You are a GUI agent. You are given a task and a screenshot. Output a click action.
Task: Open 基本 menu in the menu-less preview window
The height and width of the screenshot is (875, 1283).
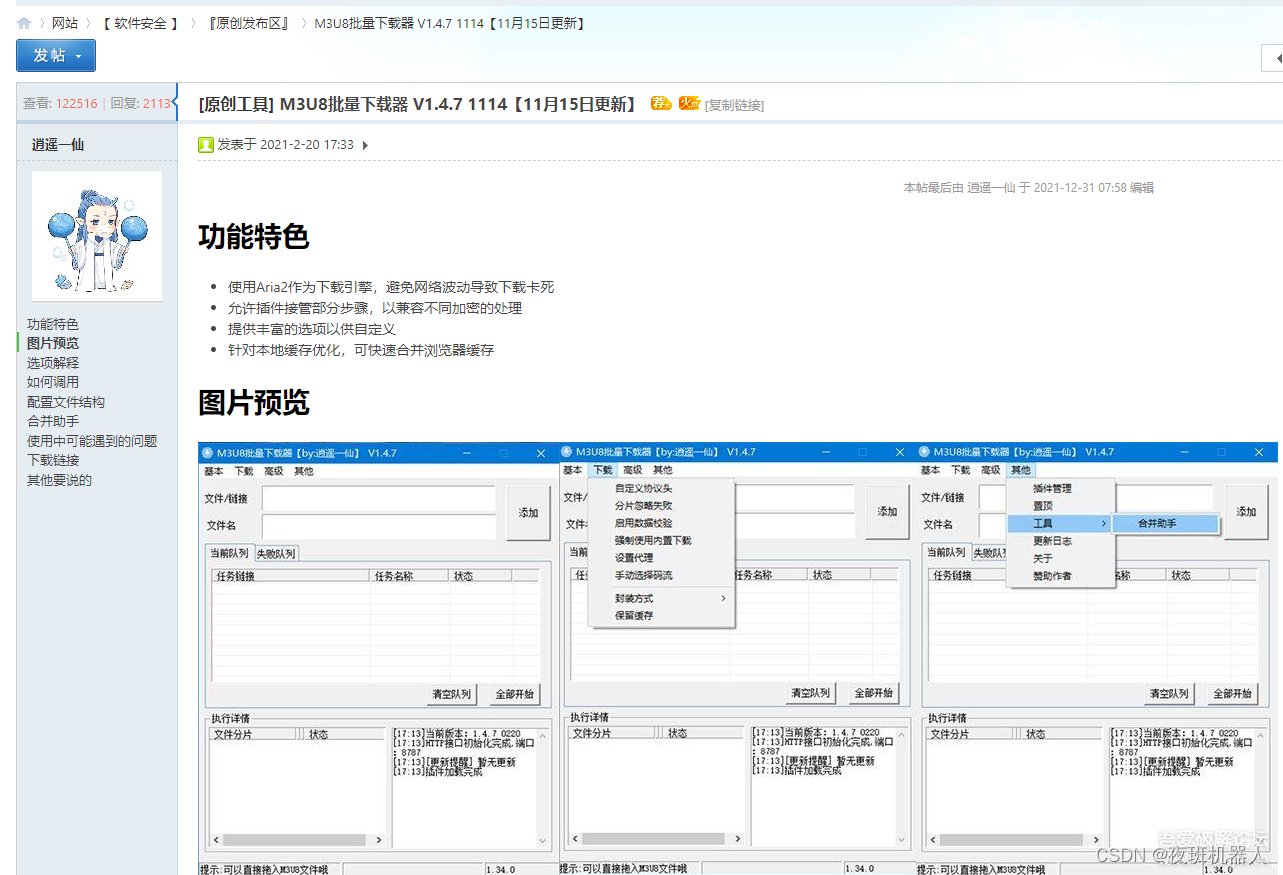click(214, 471)
